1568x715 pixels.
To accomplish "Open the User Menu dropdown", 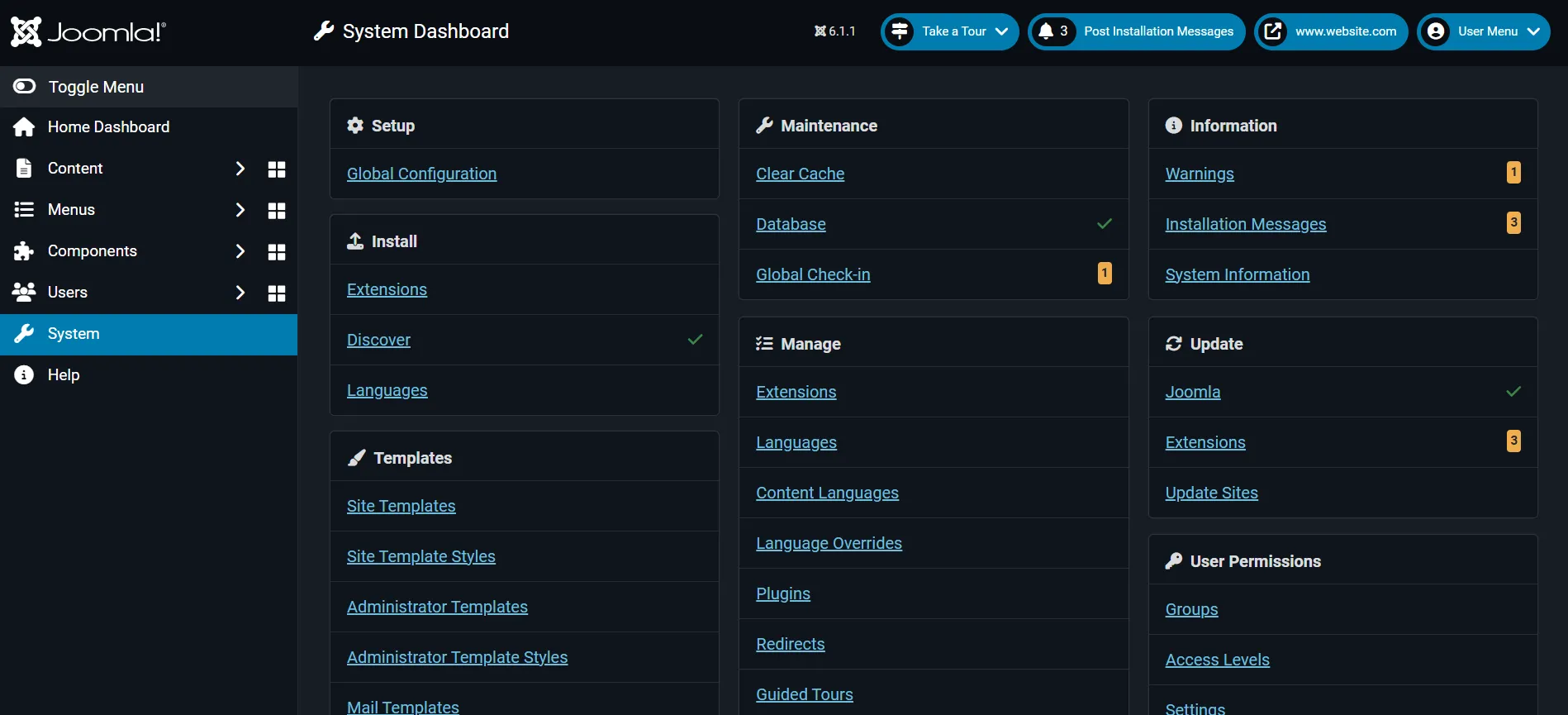I will [1484, 31].
